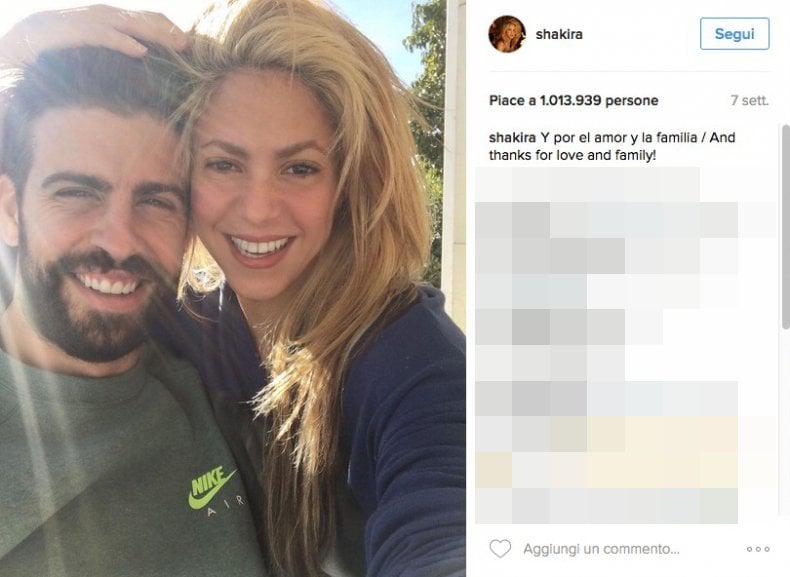Viewport: 790px width, 577px height.
Task: Click the word persone in the likes line
Action: [x=631, y=100]
